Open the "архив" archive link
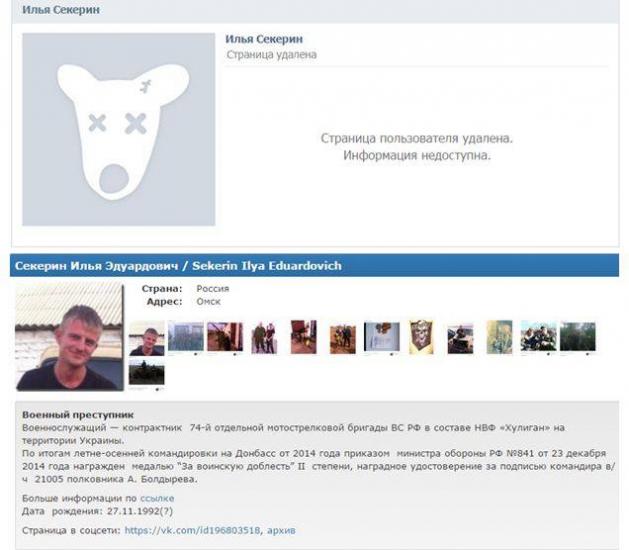This screenshot has width=629, height=550. click(281, 530)
